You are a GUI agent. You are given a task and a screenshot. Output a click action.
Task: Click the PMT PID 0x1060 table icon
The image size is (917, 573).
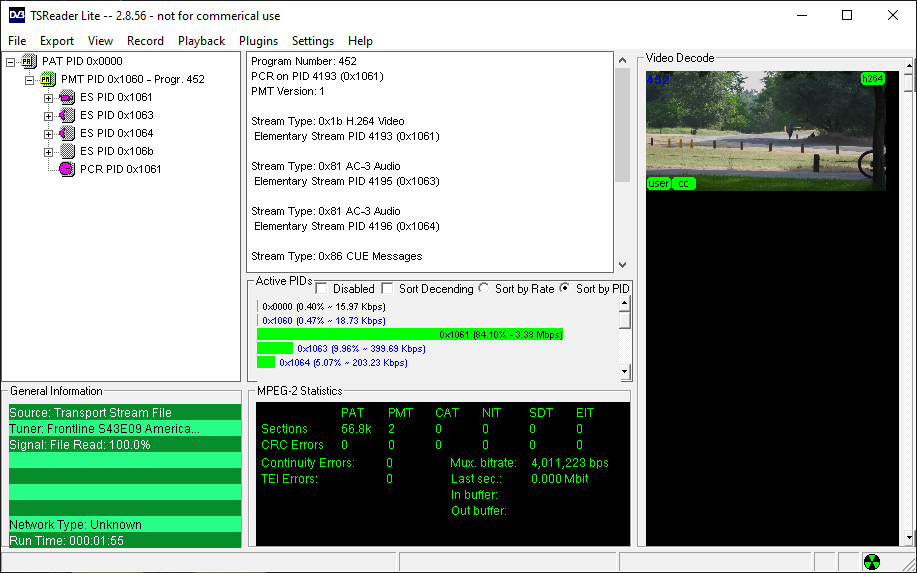47,79
